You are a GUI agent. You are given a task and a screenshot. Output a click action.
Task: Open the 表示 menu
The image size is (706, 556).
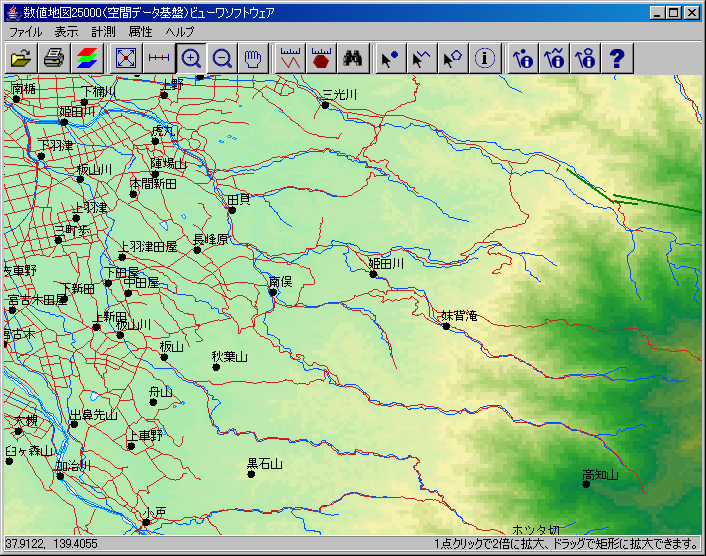pyautogui.click(x=66, y=32)
